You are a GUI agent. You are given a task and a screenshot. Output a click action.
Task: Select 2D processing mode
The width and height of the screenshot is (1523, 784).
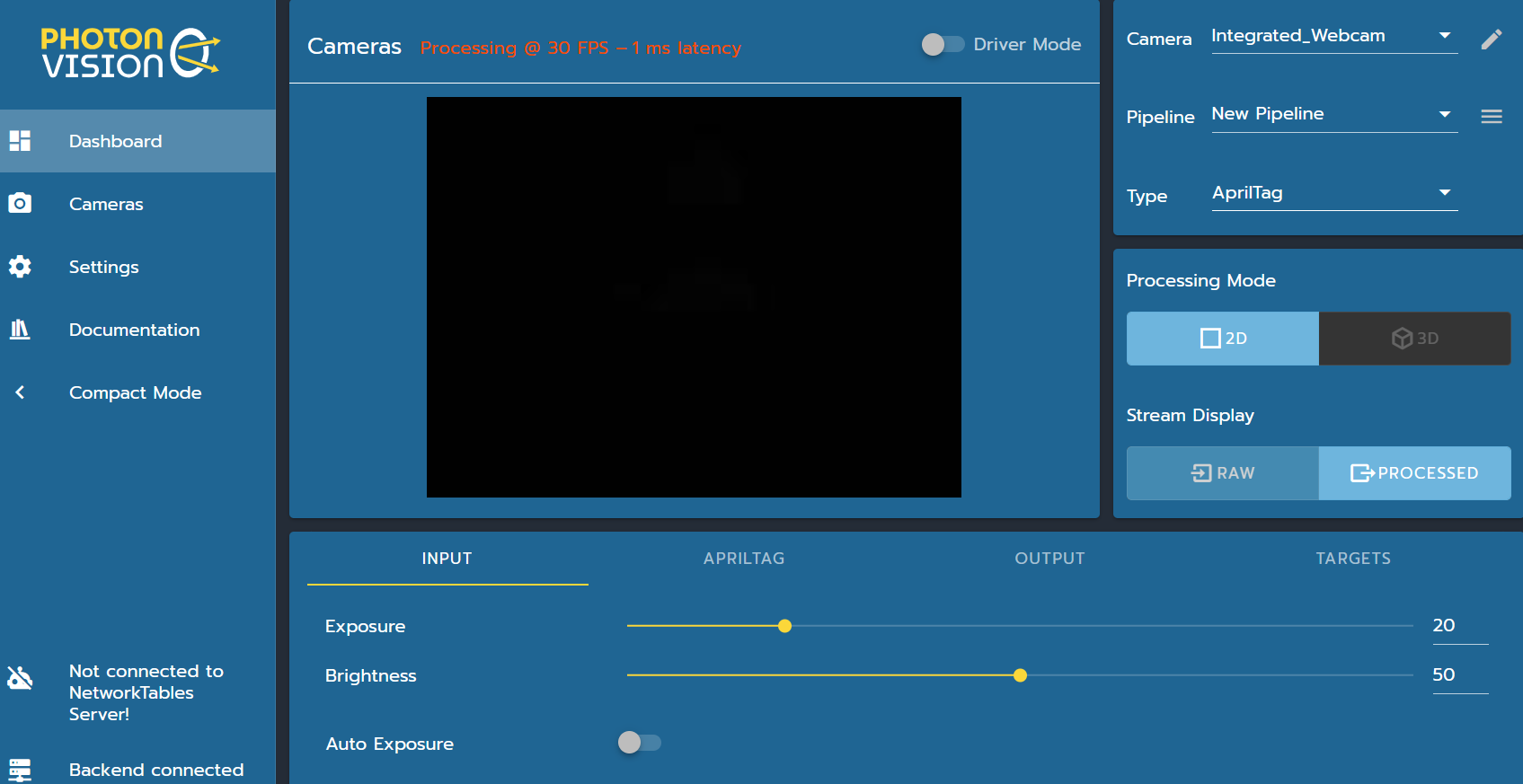click(x=1222, y=339)
